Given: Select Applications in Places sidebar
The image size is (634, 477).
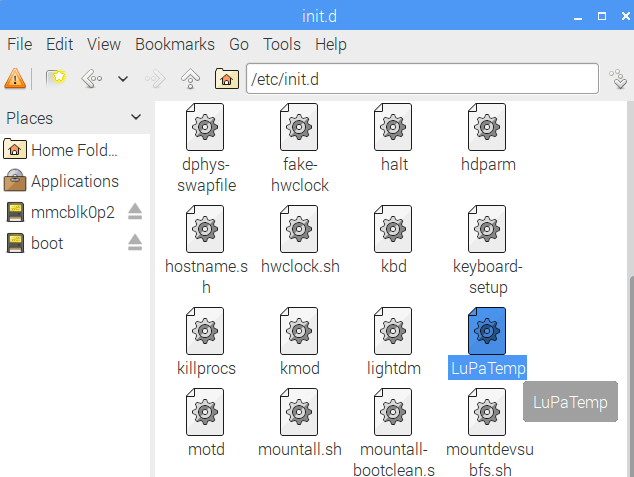Looking at the screenshot, I should (x=75, y=181).
